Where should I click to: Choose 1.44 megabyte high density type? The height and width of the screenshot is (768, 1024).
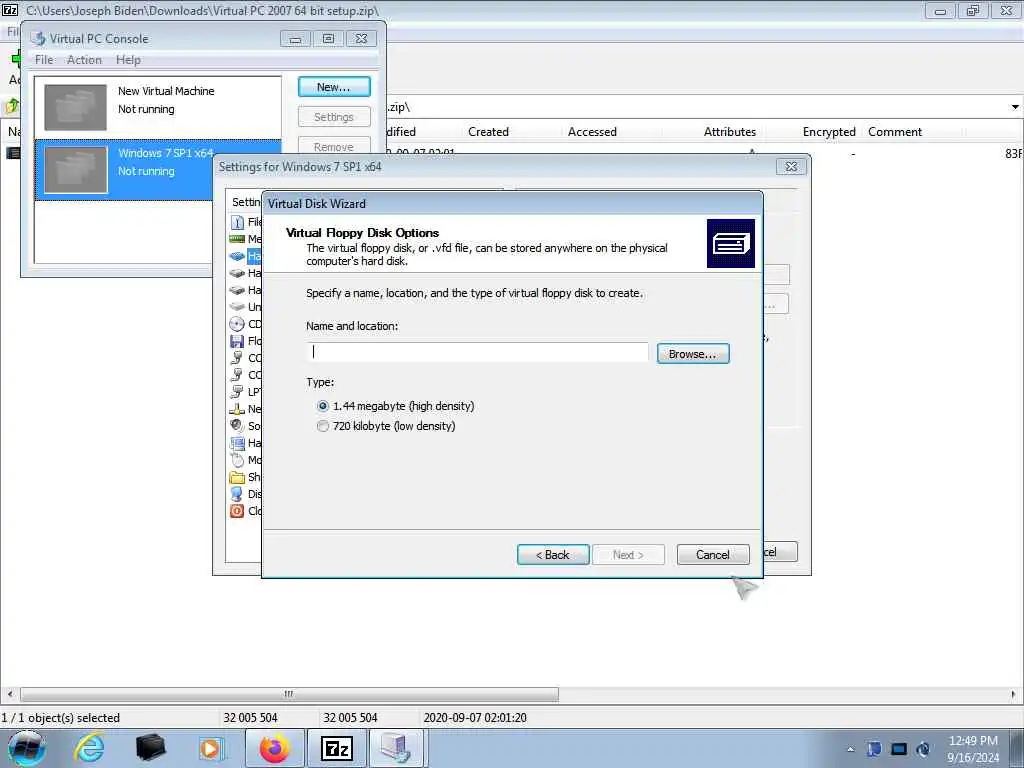[x=323, y=406]
